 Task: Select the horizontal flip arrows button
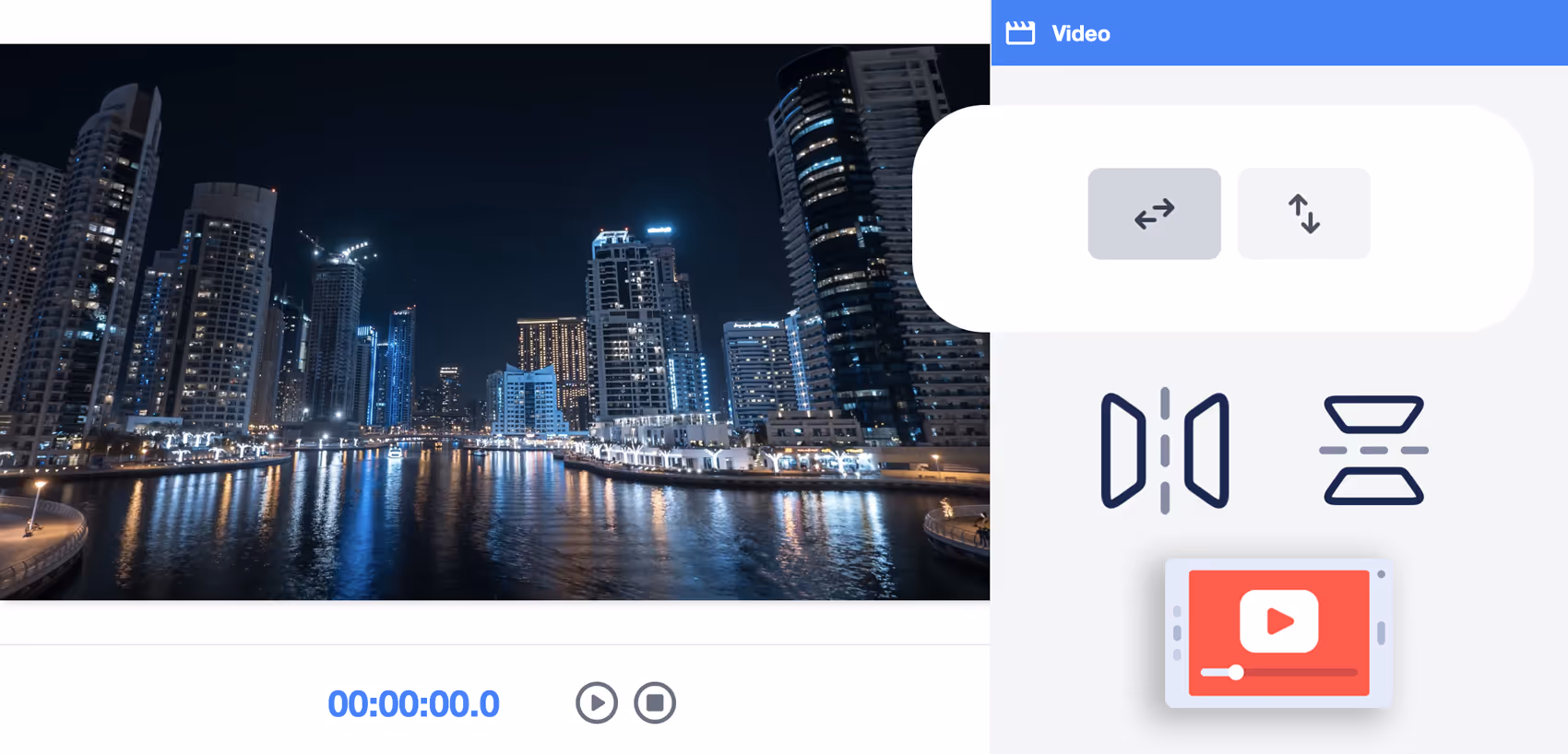tap(1154, 214)
